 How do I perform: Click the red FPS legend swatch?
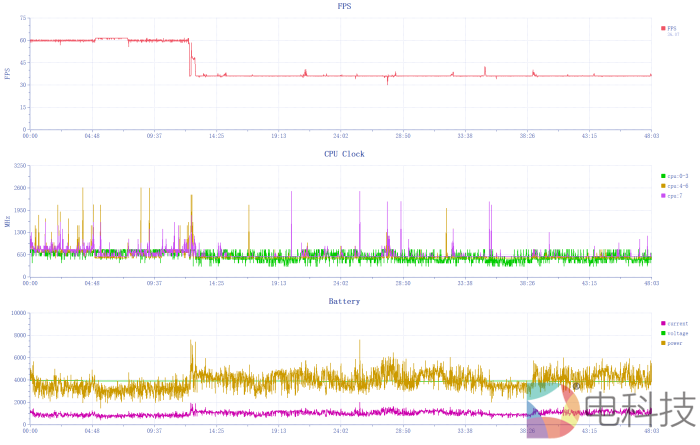click(x=663, y=28)
